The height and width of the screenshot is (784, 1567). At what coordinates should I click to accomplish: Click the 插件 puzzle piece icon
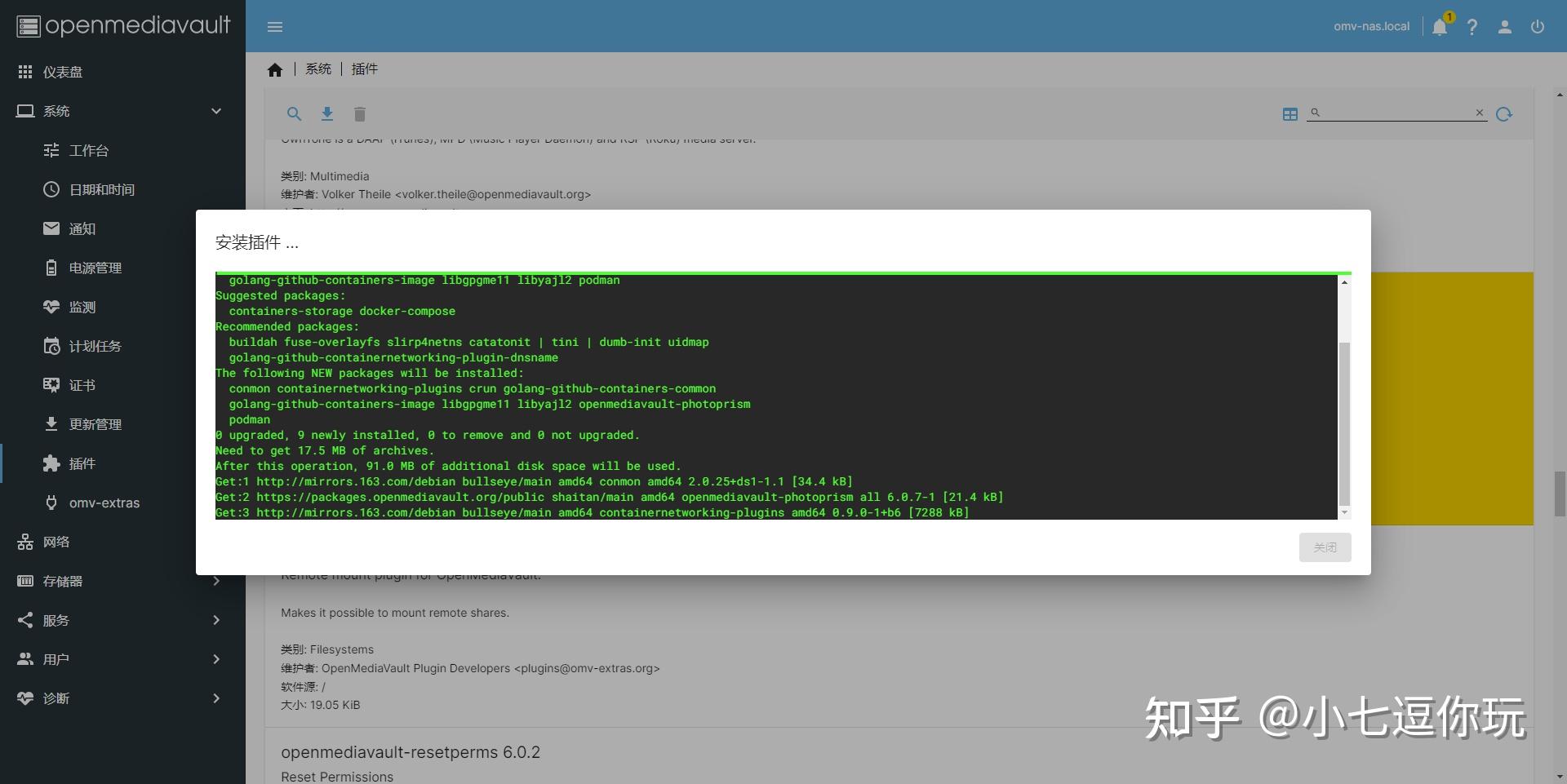(x=51, y=463)
